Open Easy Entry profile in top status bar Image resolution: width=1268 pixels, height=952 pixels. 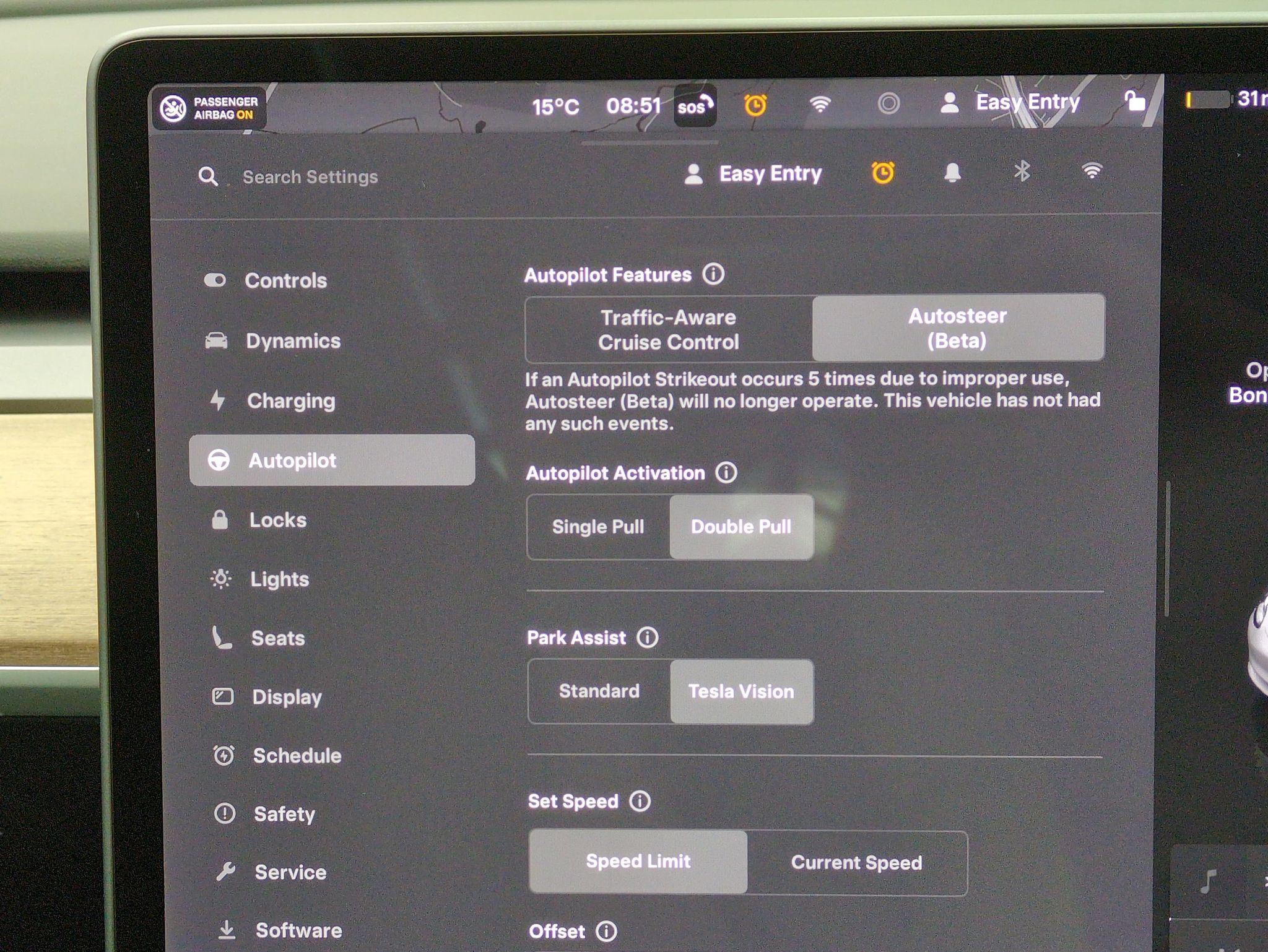pyautogui.click(x=1010, y=102)
